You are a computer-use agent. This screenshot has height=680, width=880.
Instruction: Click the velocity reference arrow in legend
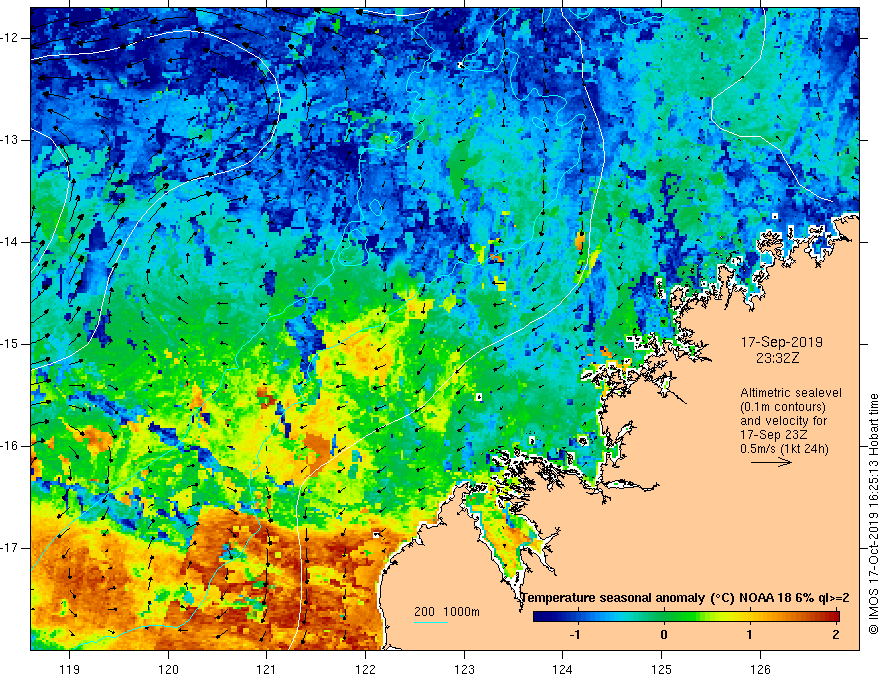pos(771,462)
